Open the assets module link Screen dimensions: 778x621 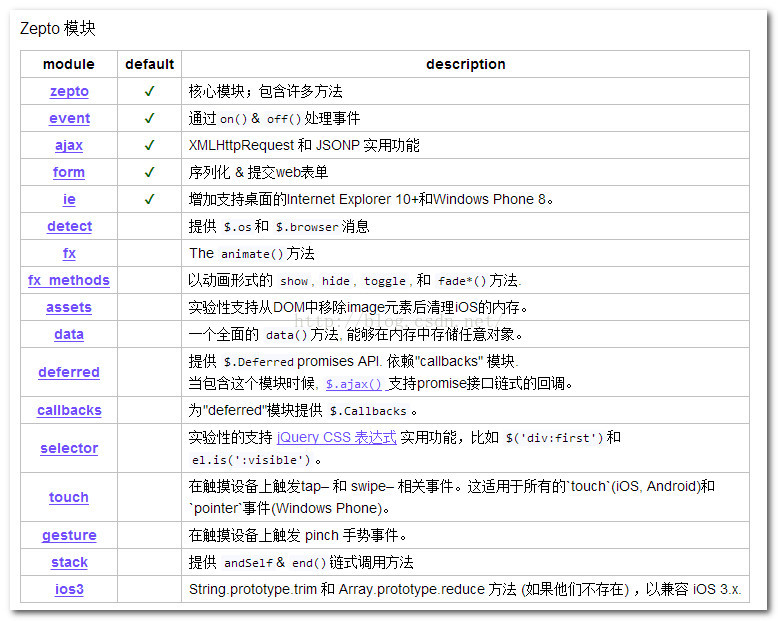pyautogui.click(x=69, y=308)
